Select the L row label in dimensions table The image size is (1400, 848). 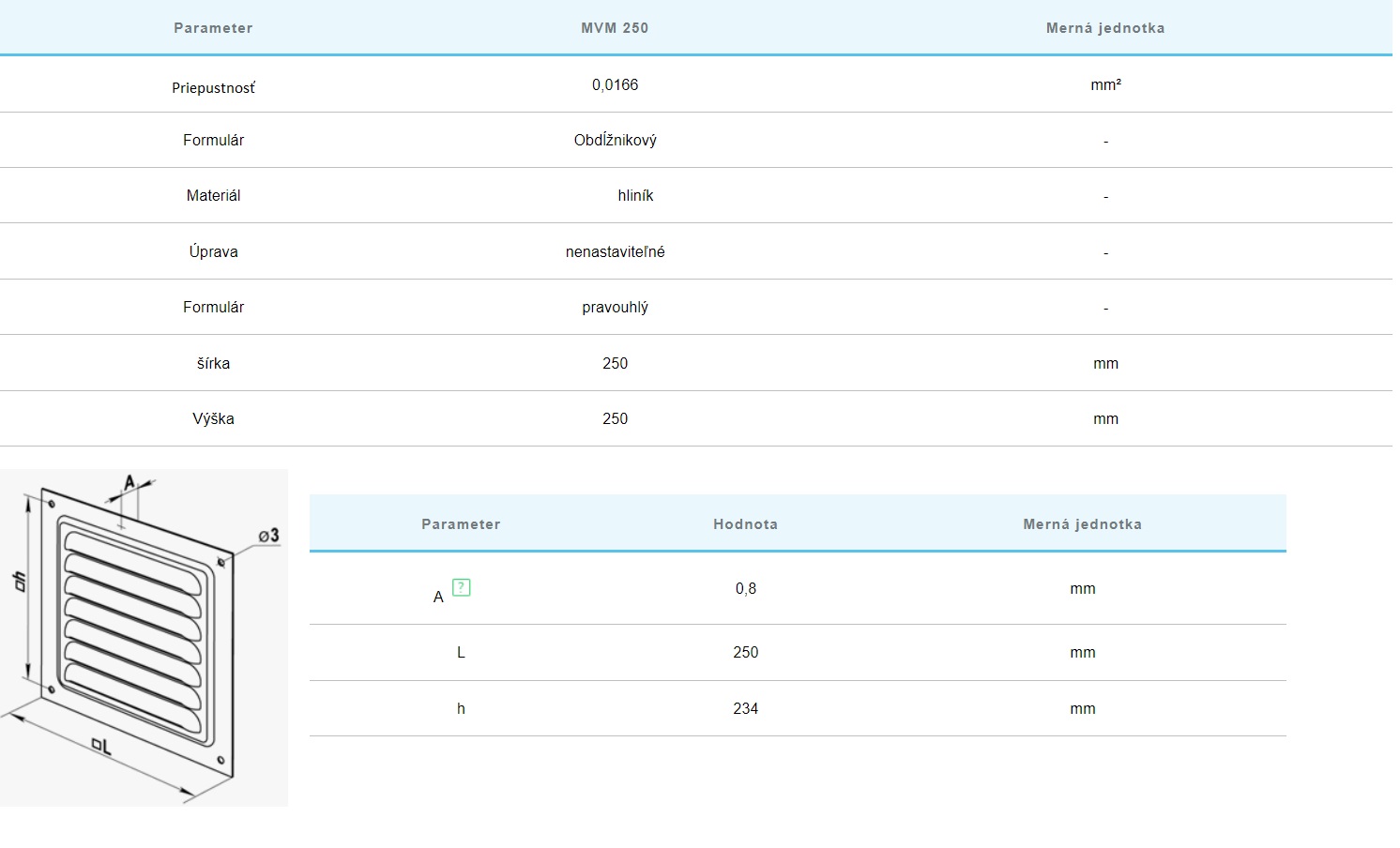tap(461, 653)
